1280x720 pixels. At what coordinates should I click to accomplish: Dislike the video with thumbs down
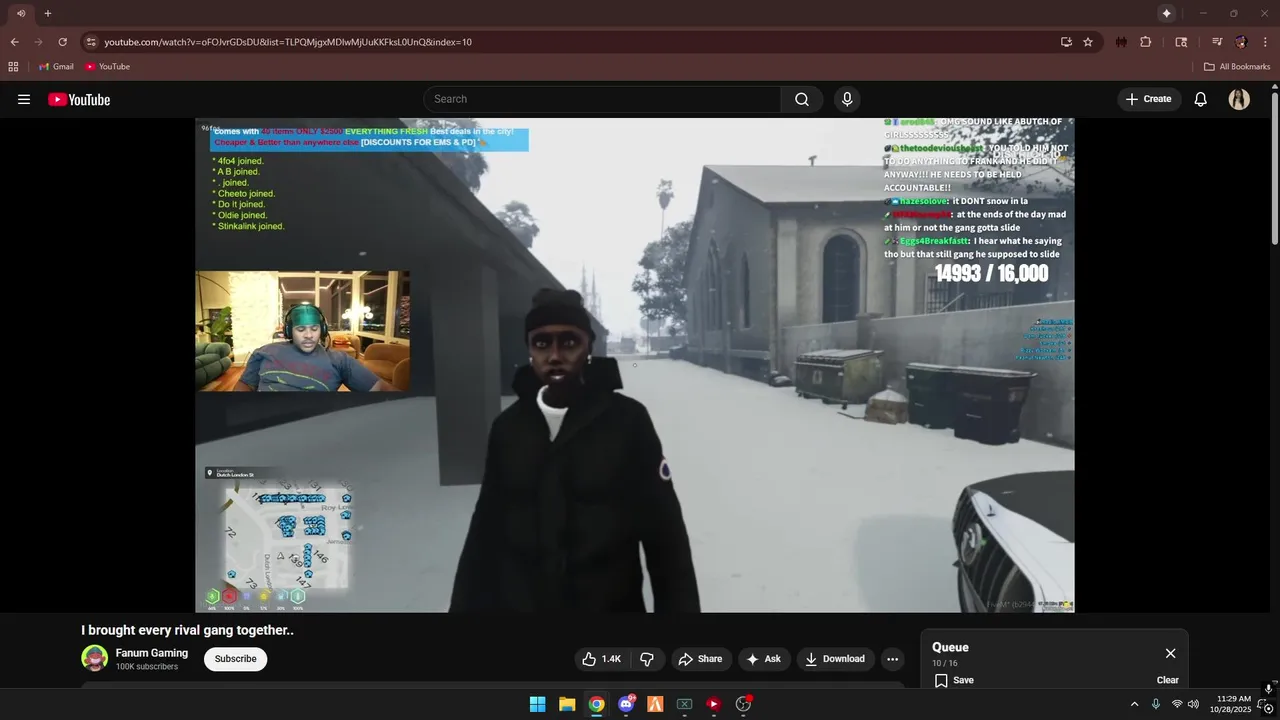click(647, 659)
